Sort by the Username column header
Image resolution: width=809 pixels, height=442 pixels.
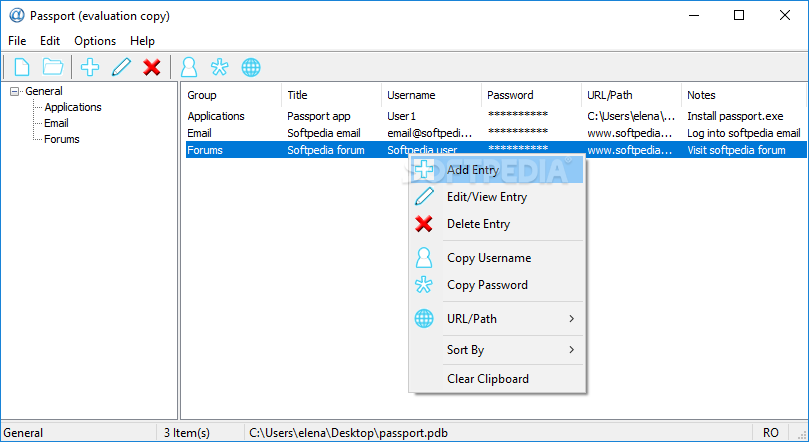(431, 95)
